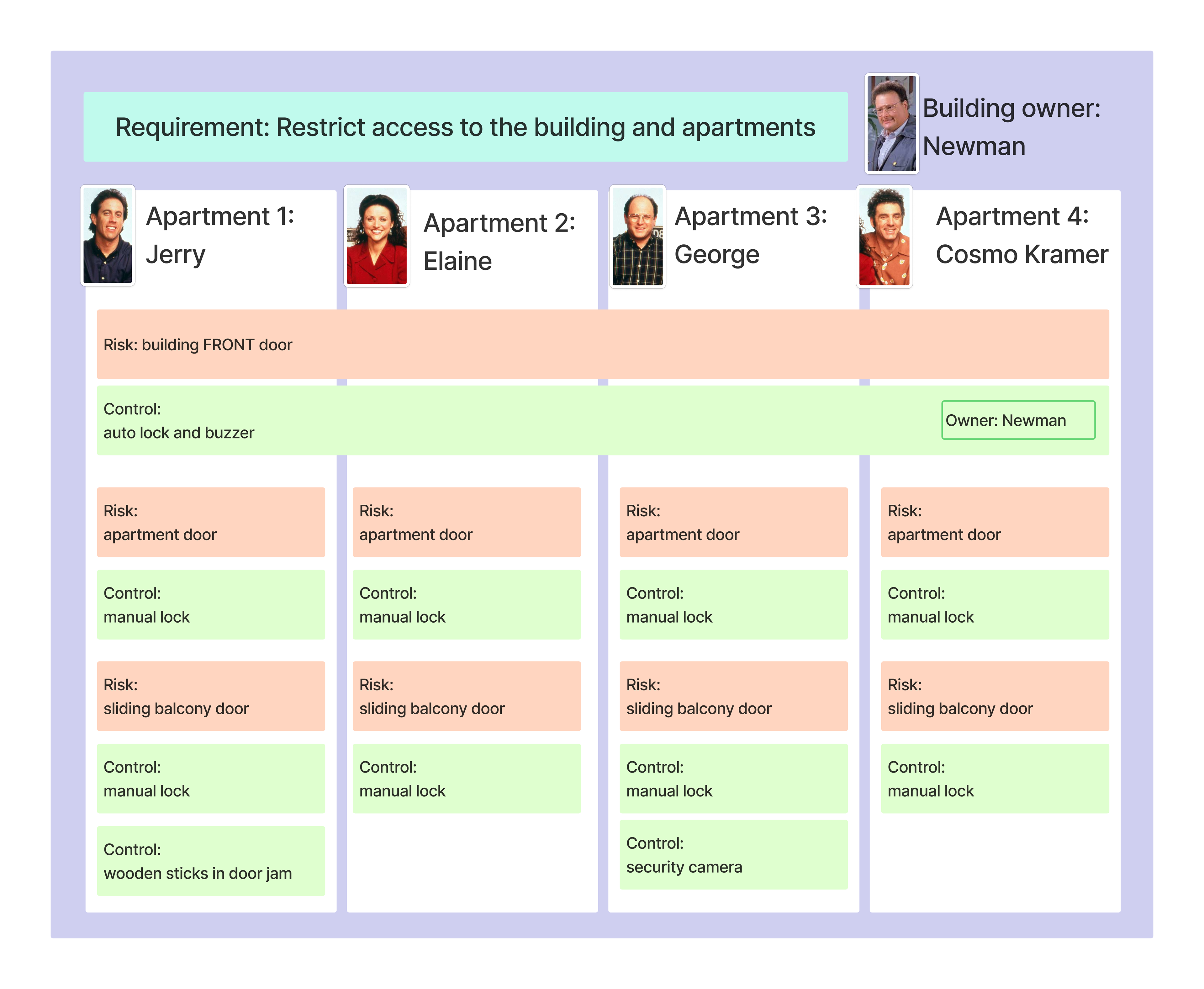Select the 'auto lock and buzzer' control card
Viewport: 1204px width, 989px height.
pyautogui.click(x=603, y=420)
